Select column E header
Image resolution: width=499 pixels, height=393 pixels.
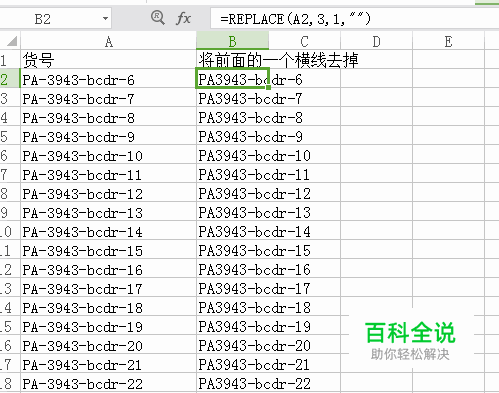448,41
